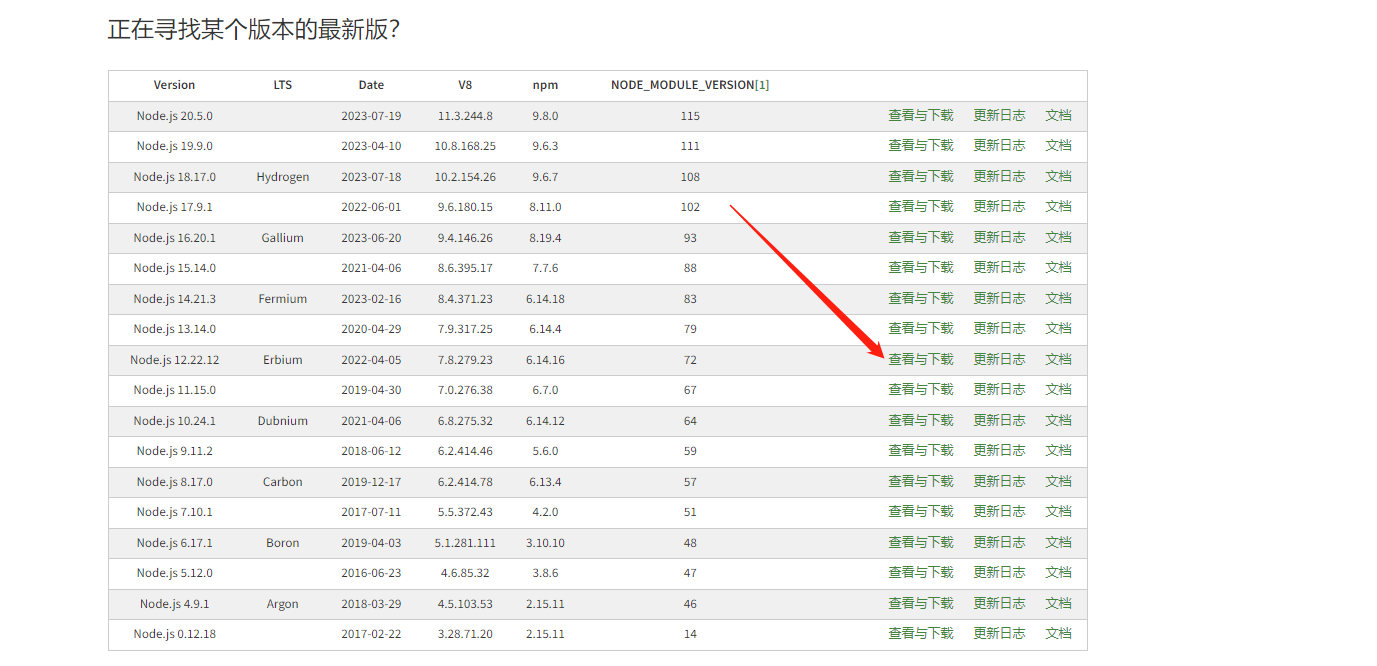Screen dimensions: 1377x666
Task: Open 更新日志 for Node.js 10.24.1
Action: pos(999,420)
